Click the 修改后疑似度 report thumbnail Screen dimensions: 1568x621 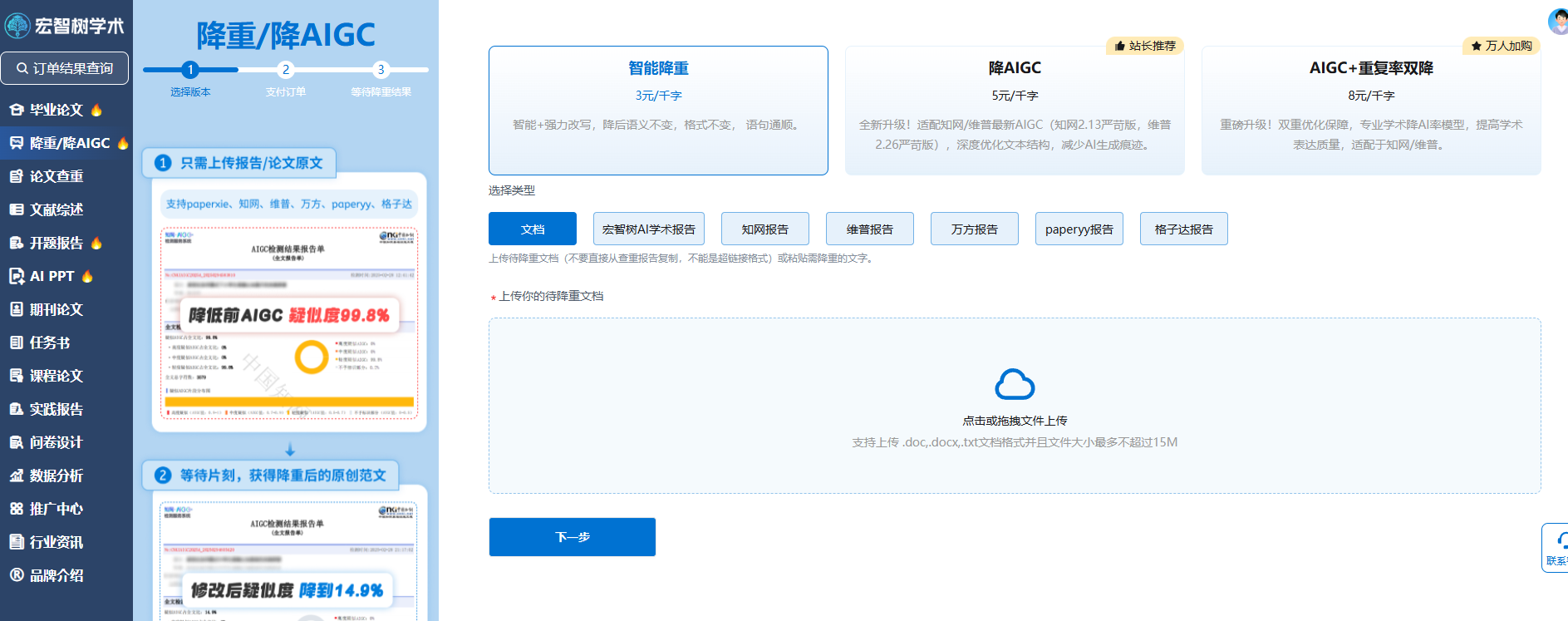[x=289, y=561]
